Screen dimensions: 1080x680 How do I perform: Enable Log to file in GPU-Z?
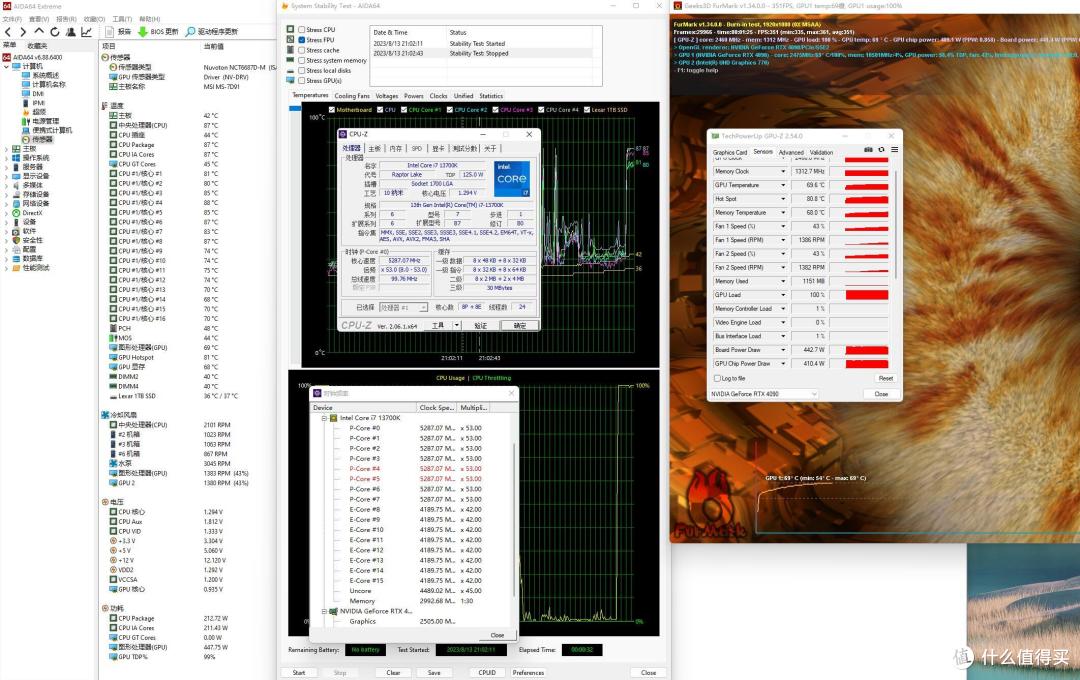tap(717, 378)
